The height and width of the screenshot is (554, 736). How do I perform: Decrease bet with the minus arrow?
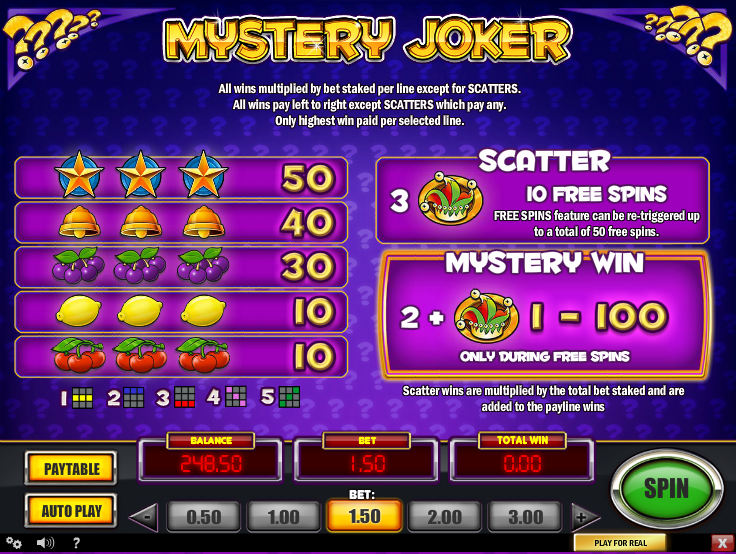click(144, 517)
